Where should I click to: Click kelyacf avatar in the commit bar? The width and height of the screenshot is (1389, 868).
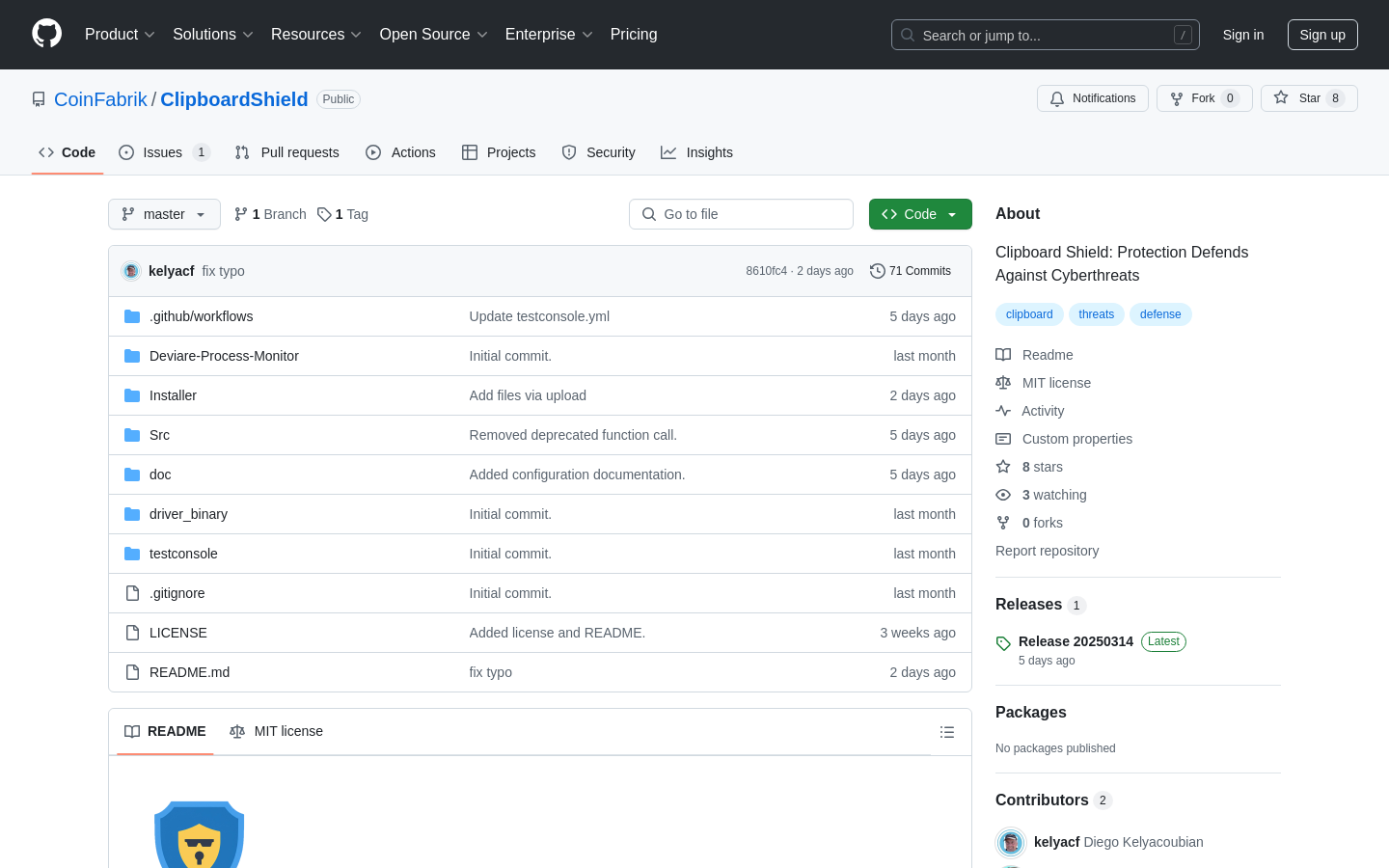(x=131, y=271)
